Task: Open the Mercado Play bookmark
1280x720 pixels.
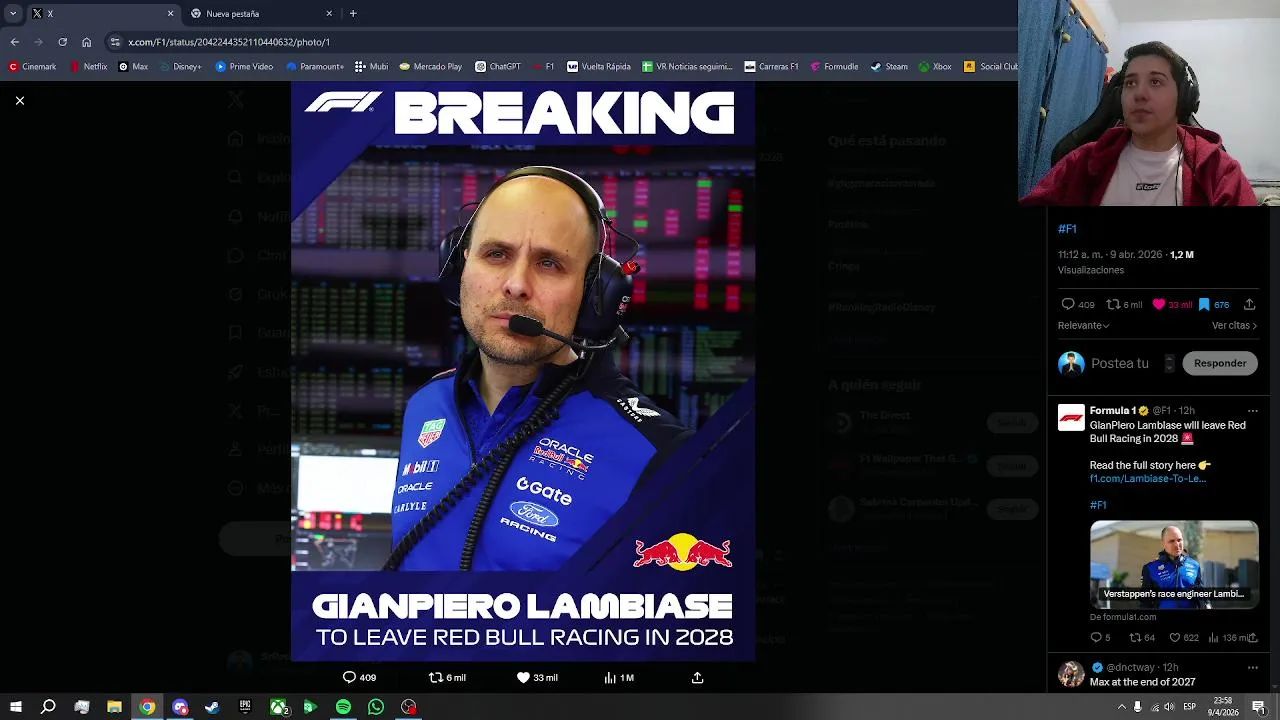Action: 430,67
